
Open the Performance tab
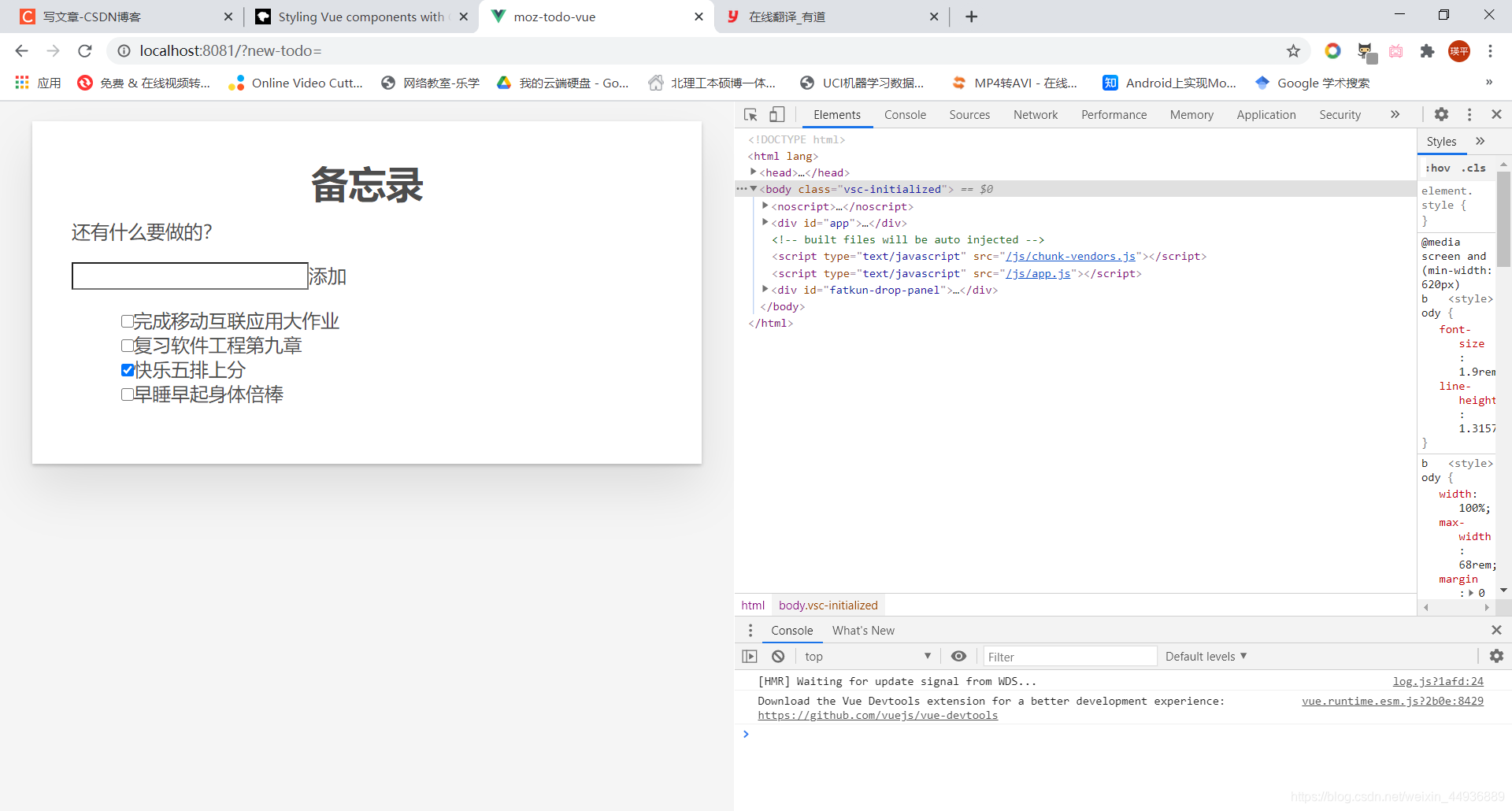pos(1114,115)
